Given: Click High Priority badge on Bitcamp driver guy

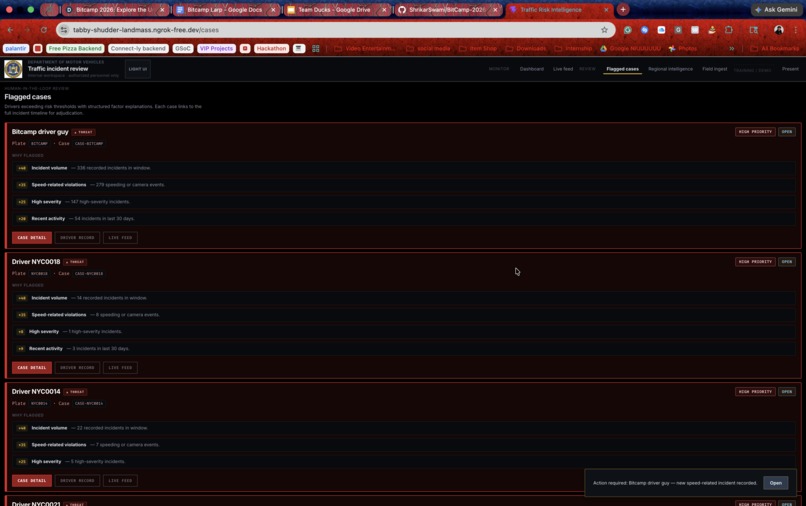Looking at the screenshot, I should (x=755, y=132).
